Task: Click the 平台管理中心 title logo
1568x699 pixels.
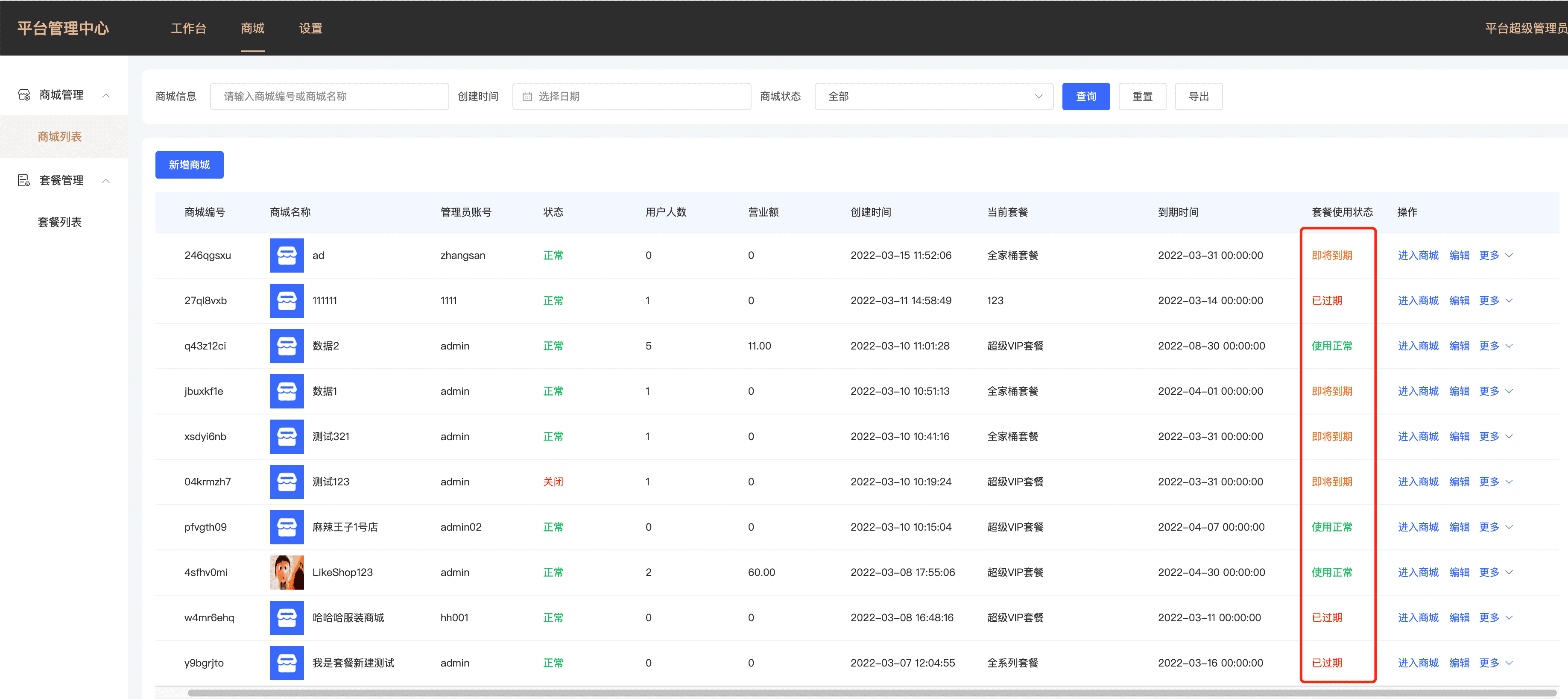Action: click(63, 29)
